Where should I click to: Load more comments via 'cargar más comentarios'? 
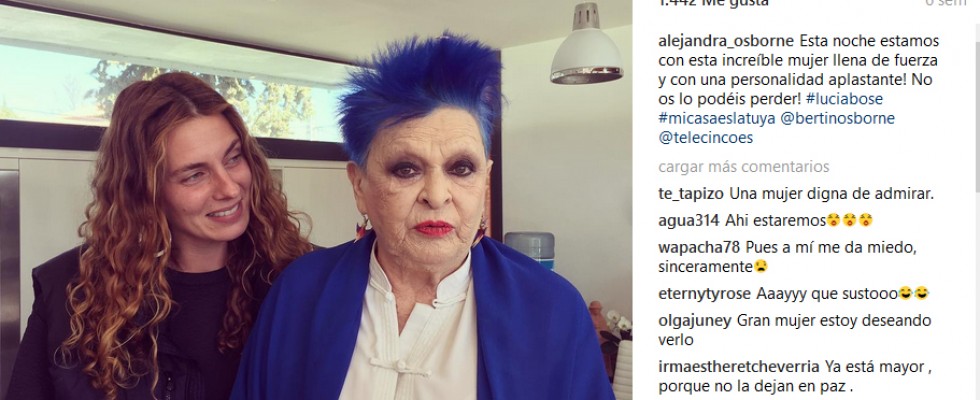point(744,167)
